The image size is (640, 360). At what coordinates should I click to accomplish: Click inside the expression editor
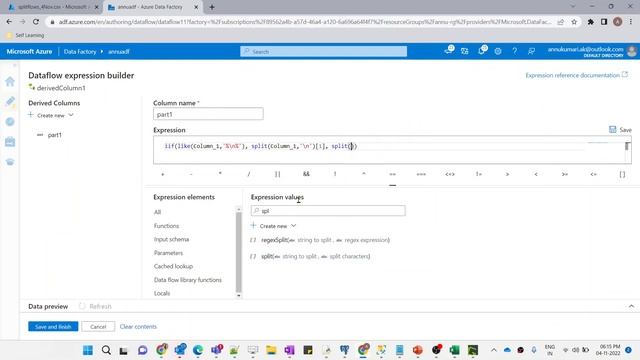pos(392,150)
